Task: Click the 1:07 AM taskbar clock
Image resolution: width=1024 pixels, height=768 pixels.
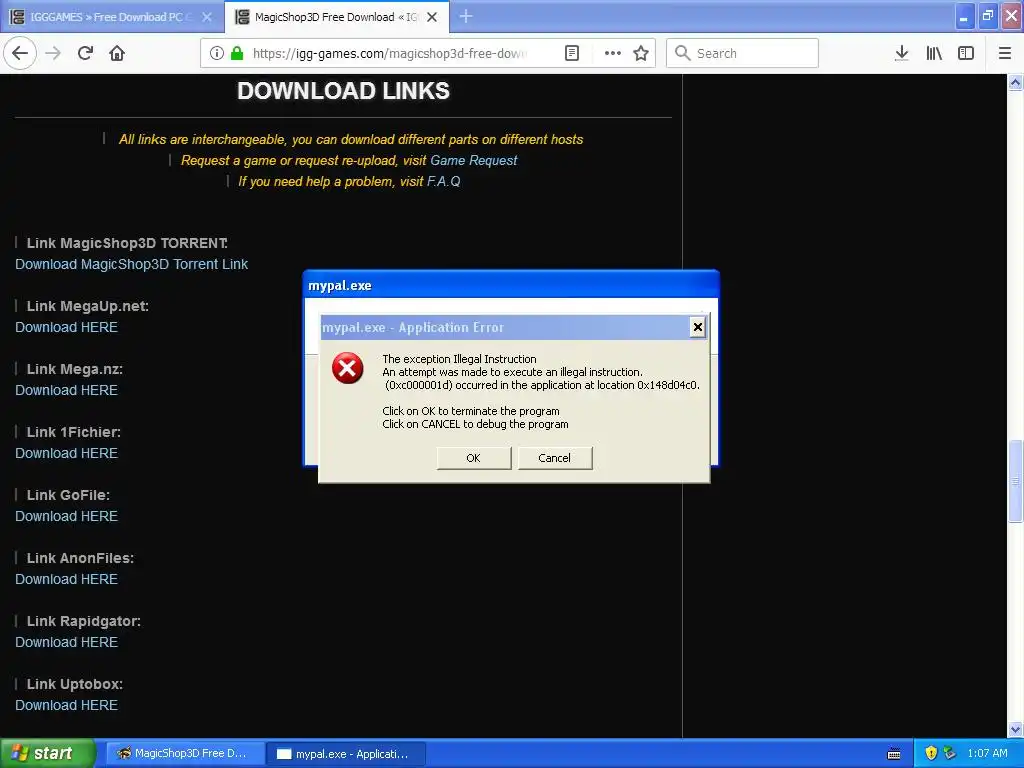Action: pyautogui.click(x=987, y=753)
